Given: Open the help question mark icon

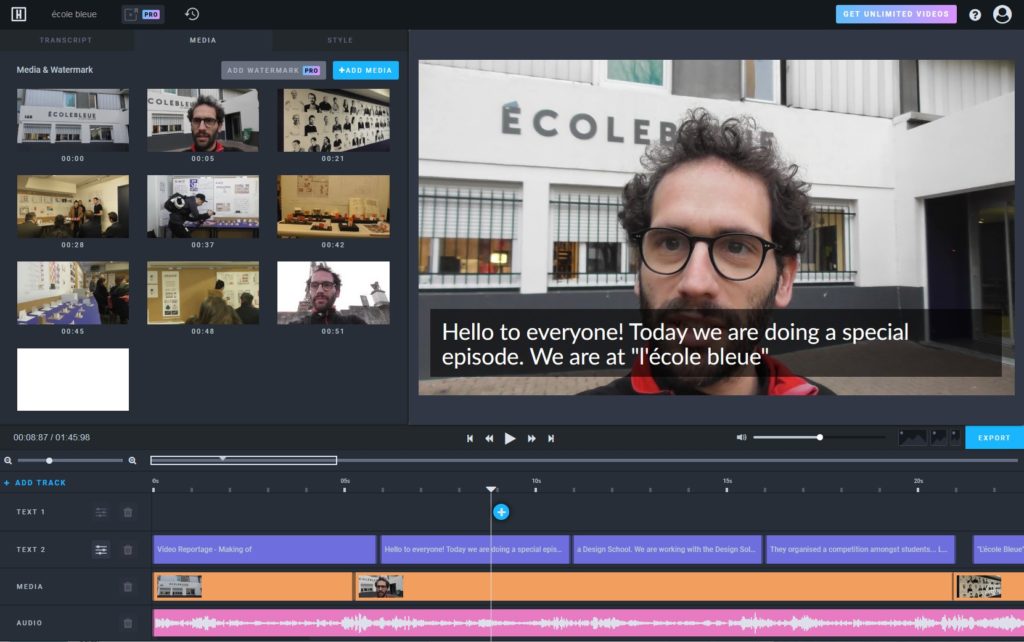Looking at the screenshot, I should pyautogui.click(x=974, y=14).
